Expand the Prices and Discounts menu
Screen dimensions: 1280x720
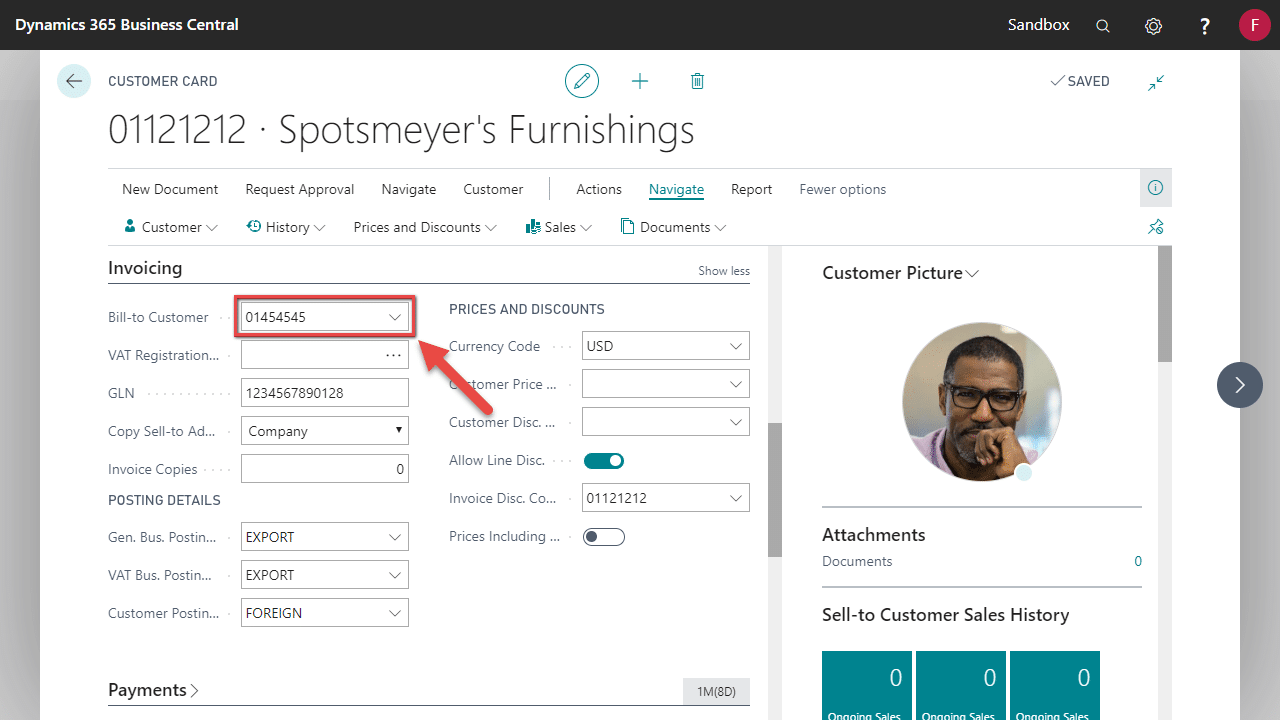point(425,228)
